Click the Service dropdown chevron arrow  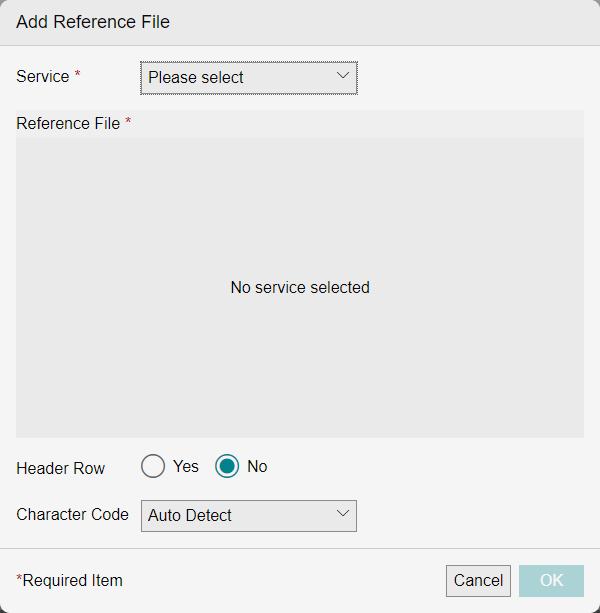[x=343, y=76]
